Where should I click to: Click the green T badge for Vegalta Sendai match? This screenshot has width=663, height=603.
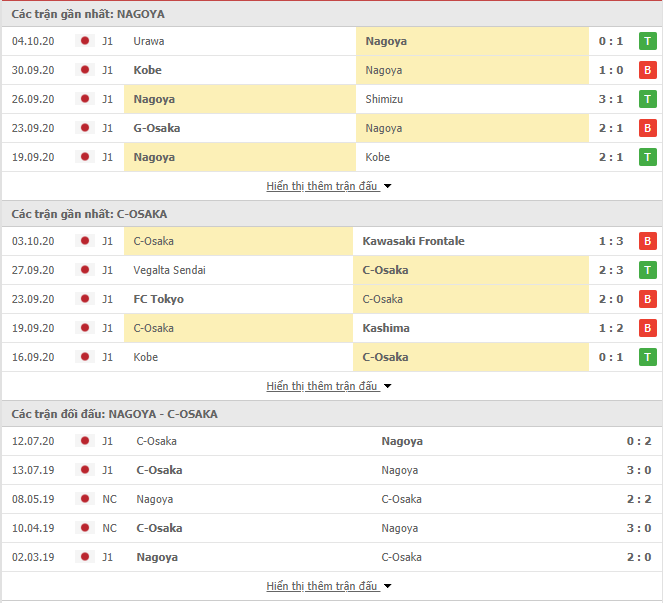(647, 270)
